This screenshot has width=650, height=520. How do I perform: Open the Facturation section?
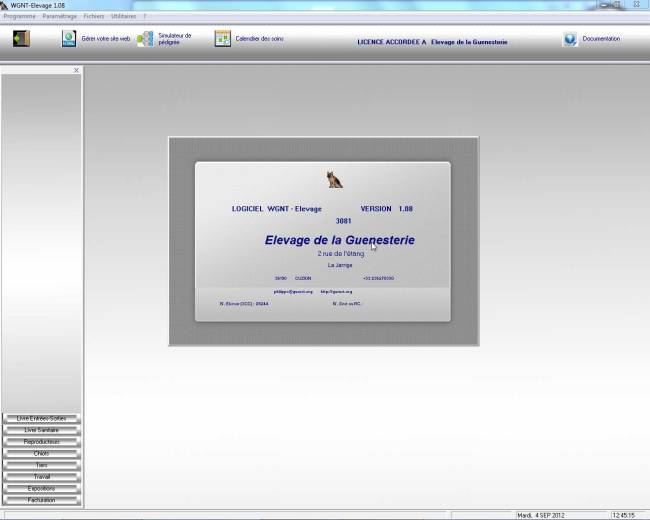click(41, 500)
